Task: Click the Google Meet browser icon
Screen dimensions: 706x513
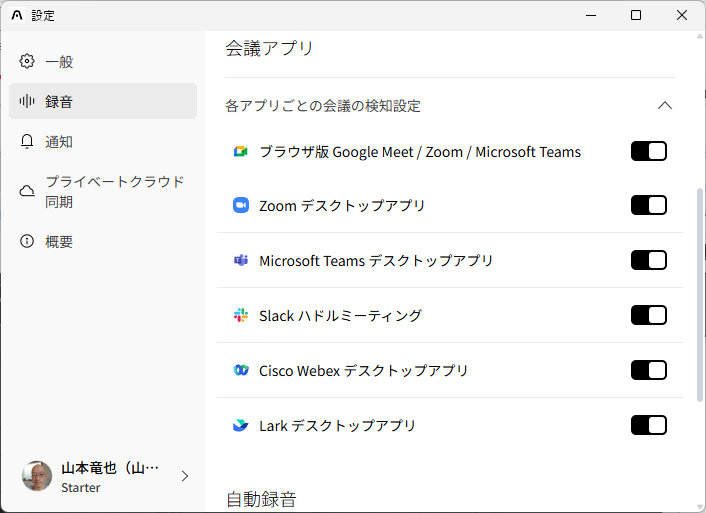Action: click(240, 152)
